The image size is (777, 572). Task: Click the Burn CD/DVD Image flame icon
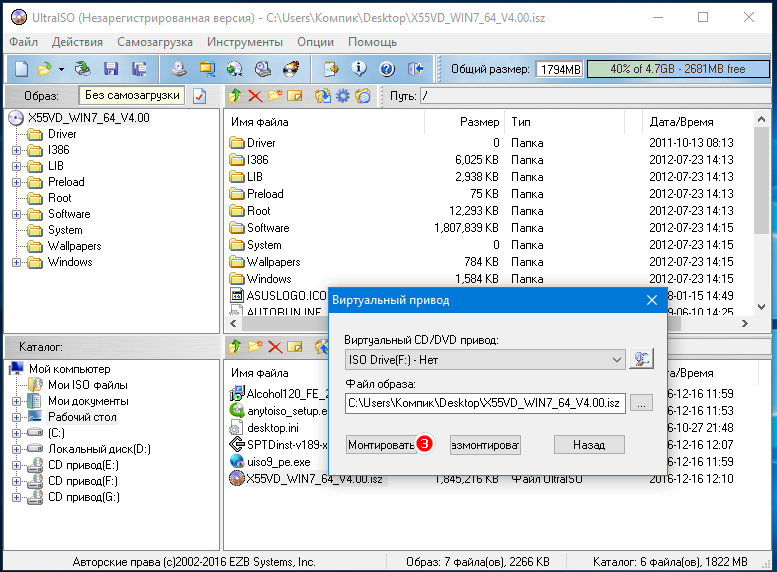tap(291, 69)
